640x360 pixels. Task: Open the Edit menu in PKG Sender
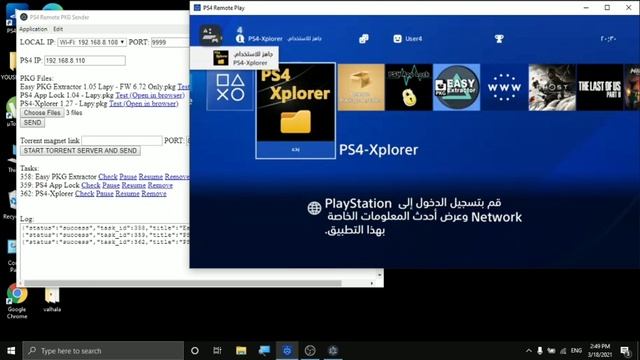click(x=58, y=29)
